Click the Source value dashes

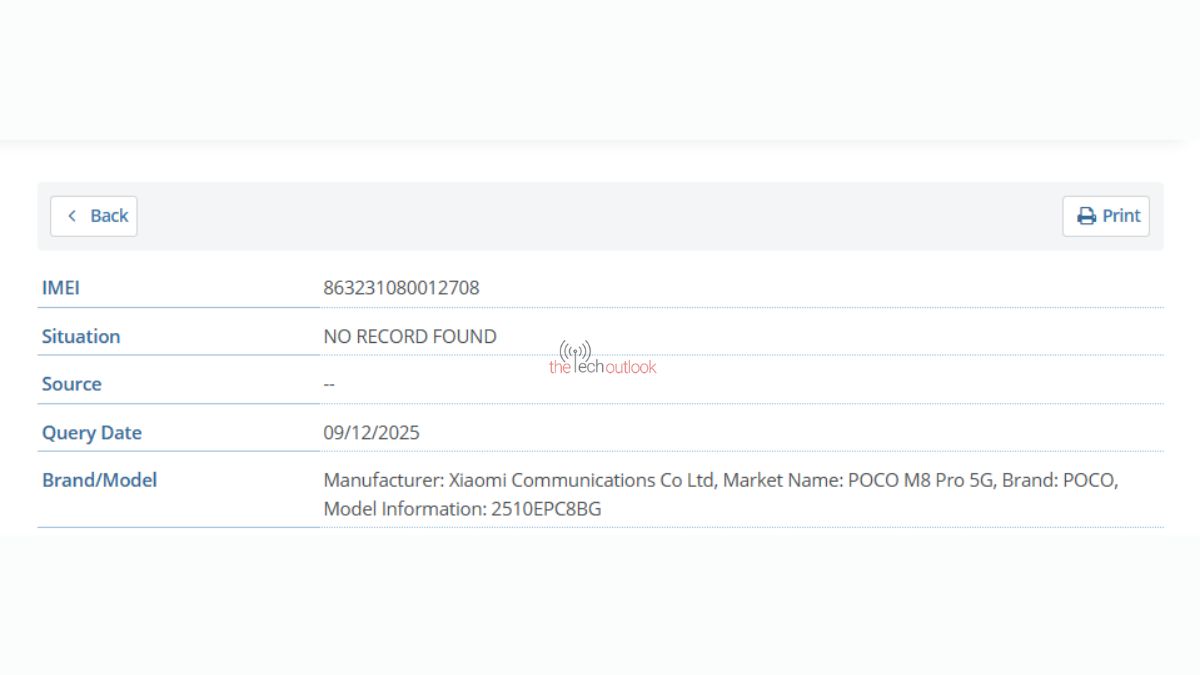pos(329,384)
